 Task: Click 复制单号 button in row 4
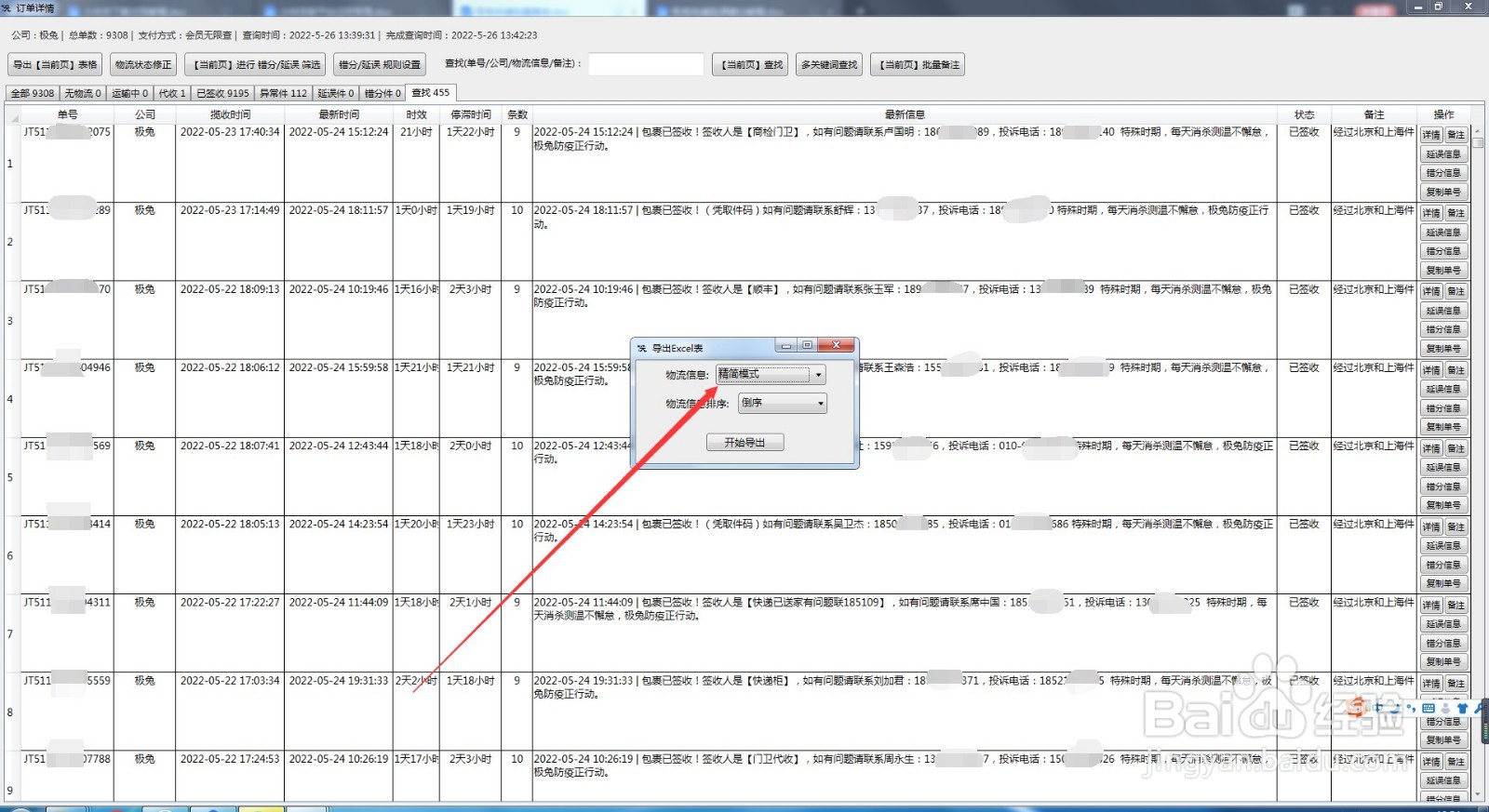coord(1443,427)
